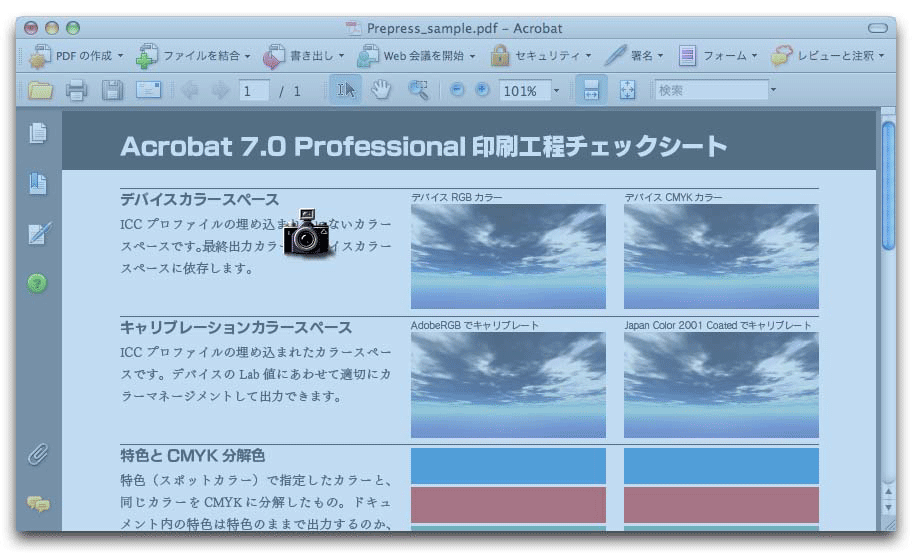Open the フォーム menu
The height and width of the screenshot is (553, 916).
tap(719, 56)
